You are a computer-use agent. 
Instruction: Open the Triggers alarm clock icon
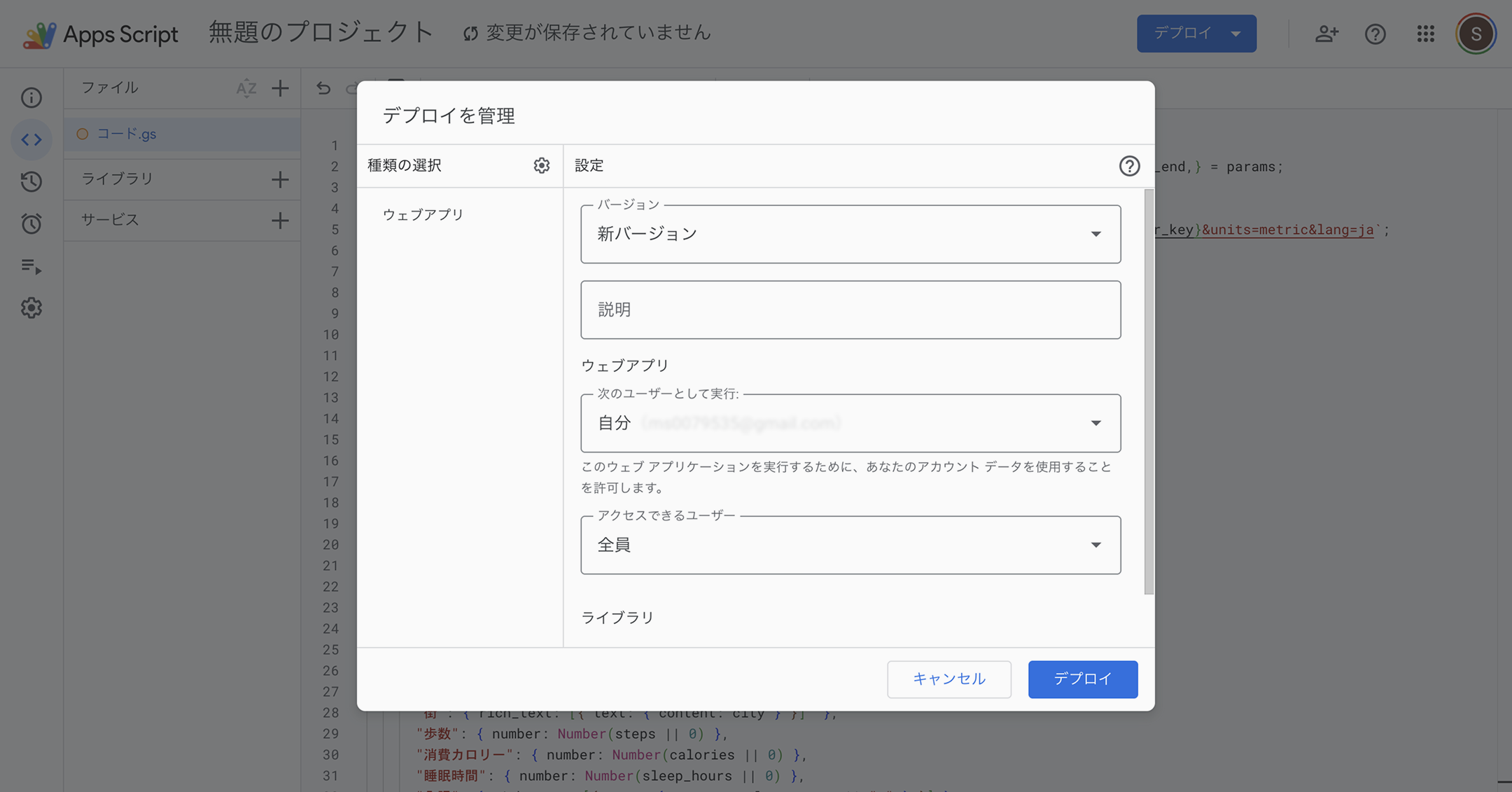point(31,223)
